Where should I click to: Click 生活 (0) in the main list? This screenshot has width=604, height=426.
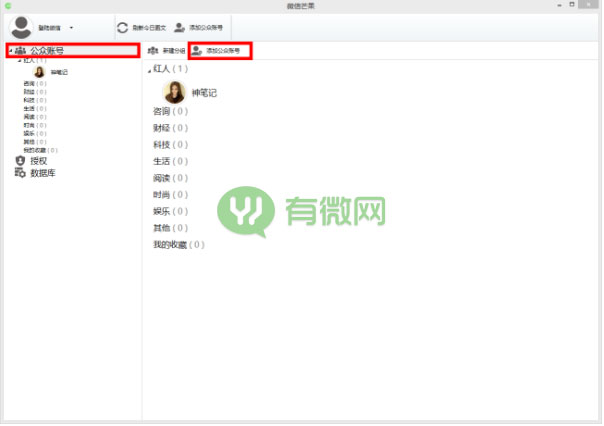point(171,161)
